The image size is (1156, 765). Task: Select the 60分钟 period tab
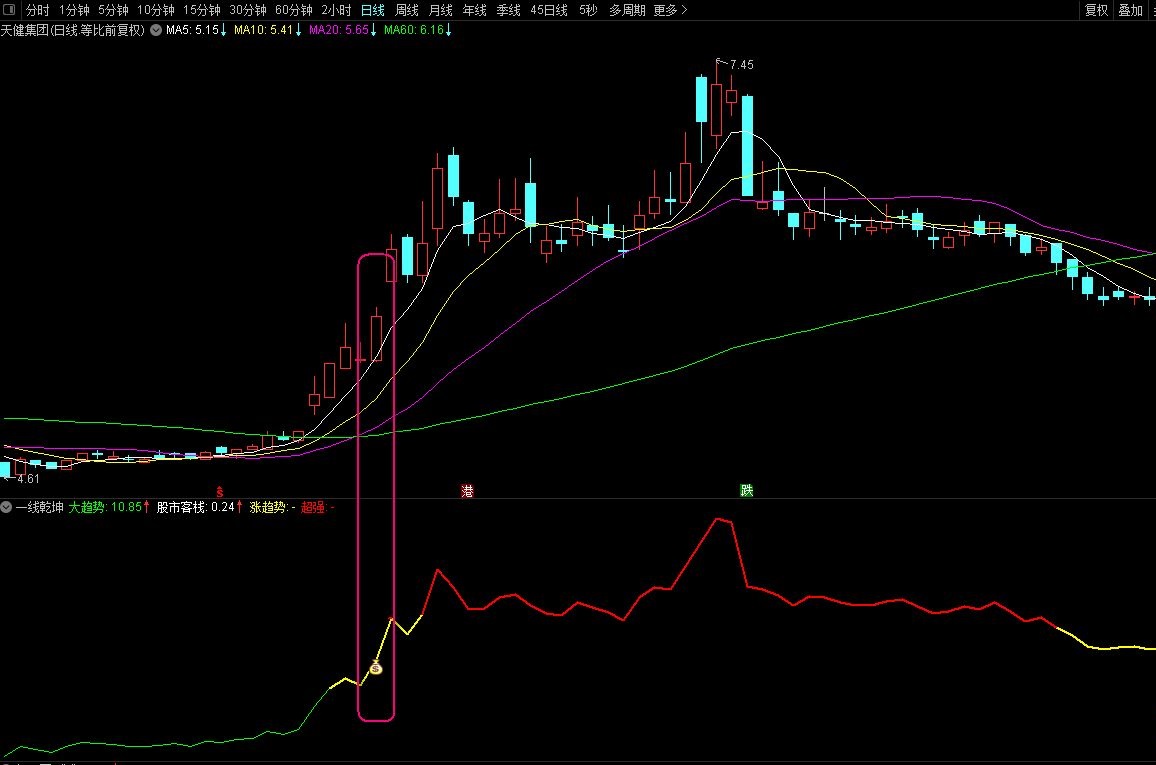pos(293,10)
